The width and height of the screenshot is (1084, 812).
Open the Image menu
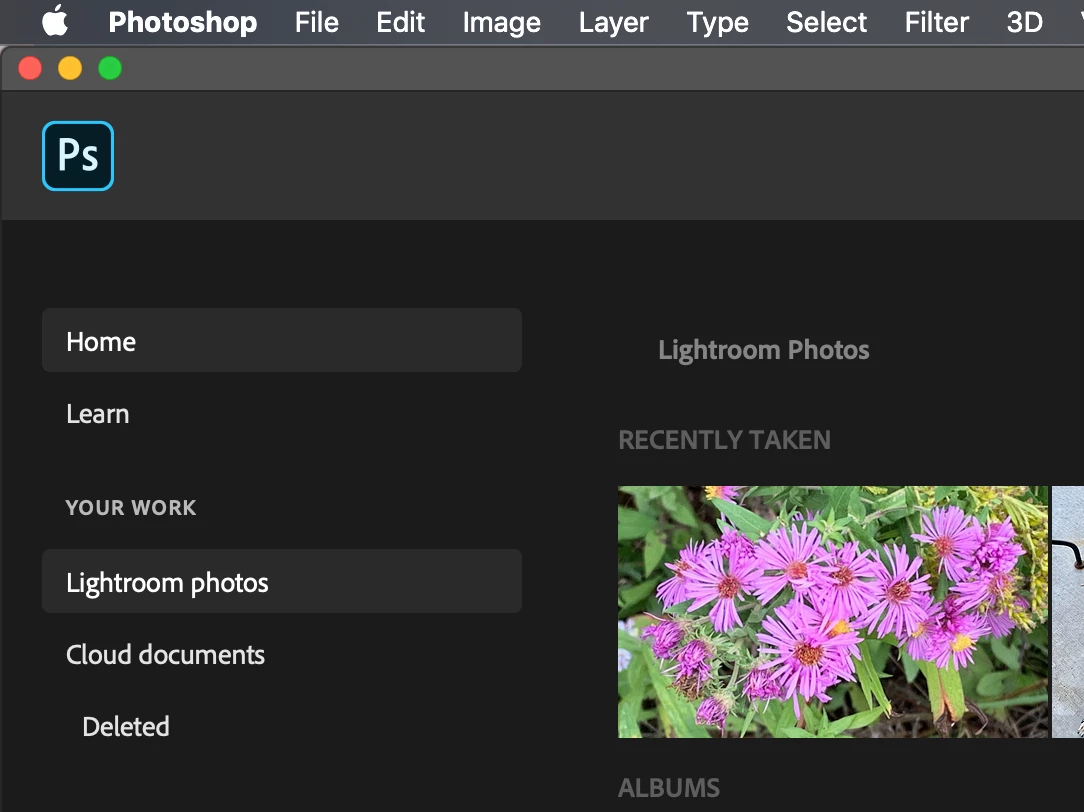(x=501, y=23)
